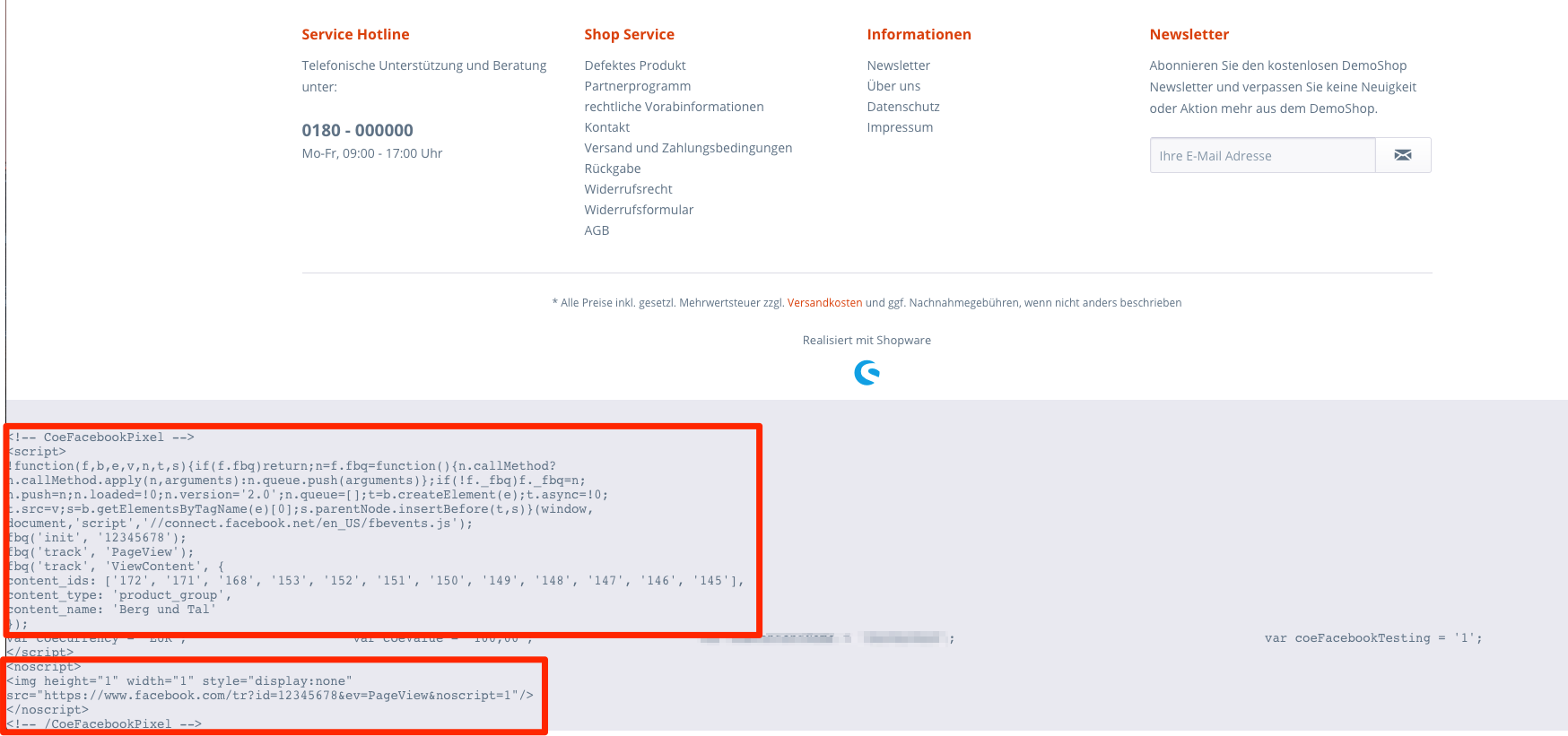1568x736 pixels.
Task: Click the content_type: 'product_group' line
Action: 119,595
